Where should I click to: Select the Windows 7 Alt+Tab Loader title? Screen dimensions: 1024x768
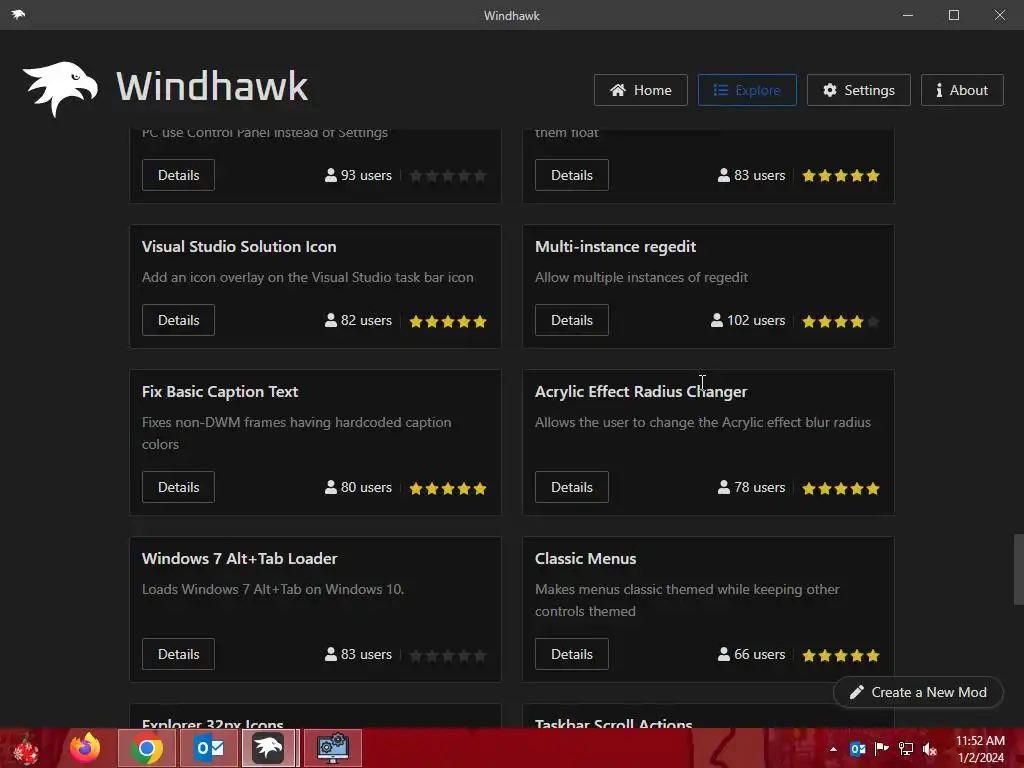(240, 559)
